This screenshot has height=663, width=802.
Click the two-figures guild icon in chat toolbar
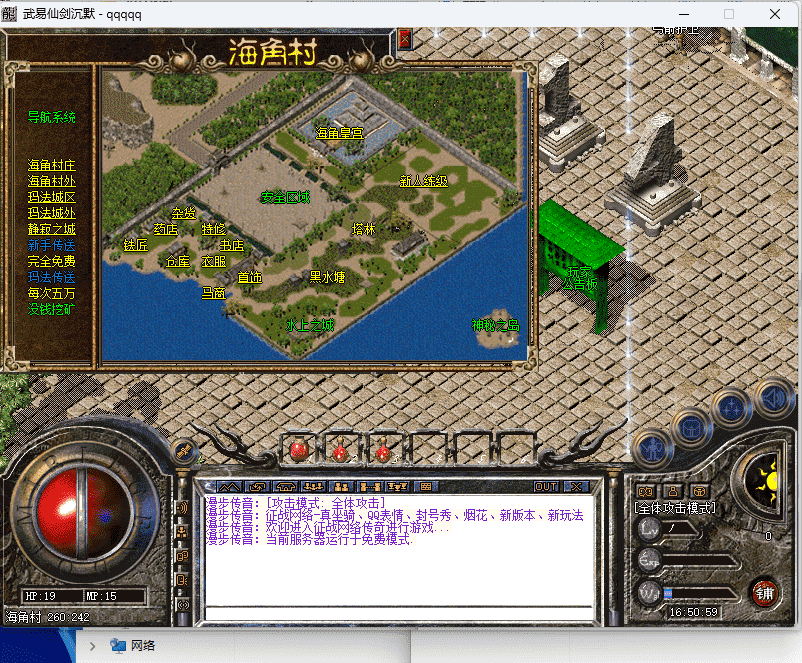(342, 487)
